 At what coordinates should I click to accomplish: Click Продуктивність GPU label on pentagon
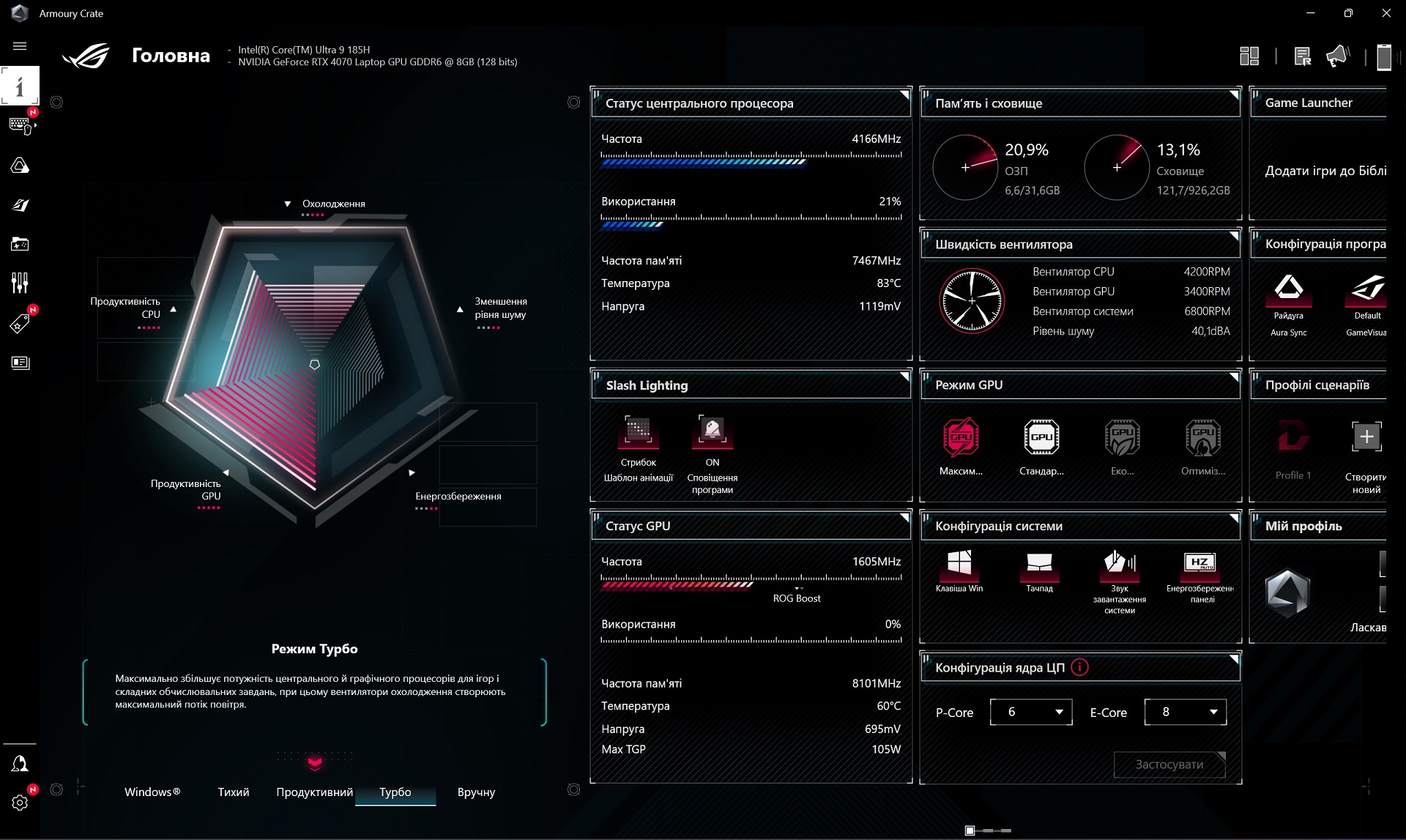(x=185, y=490)
